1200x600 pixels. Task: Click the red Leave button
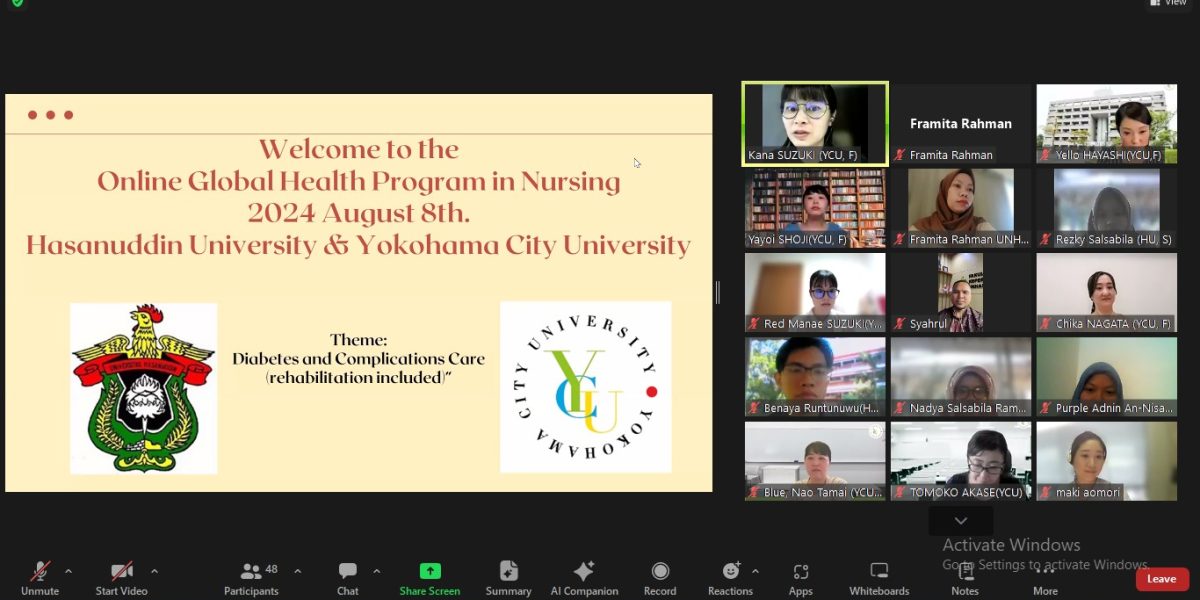1161,579
